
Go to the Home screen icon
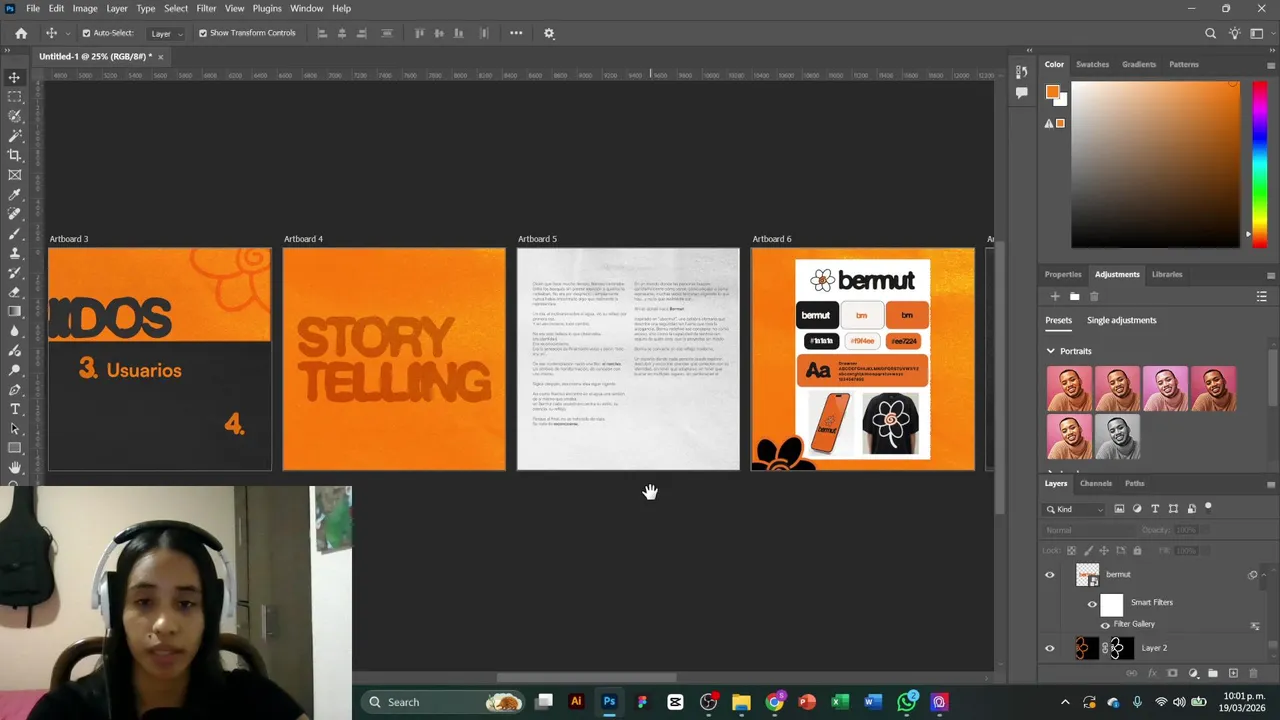[21, 33]
